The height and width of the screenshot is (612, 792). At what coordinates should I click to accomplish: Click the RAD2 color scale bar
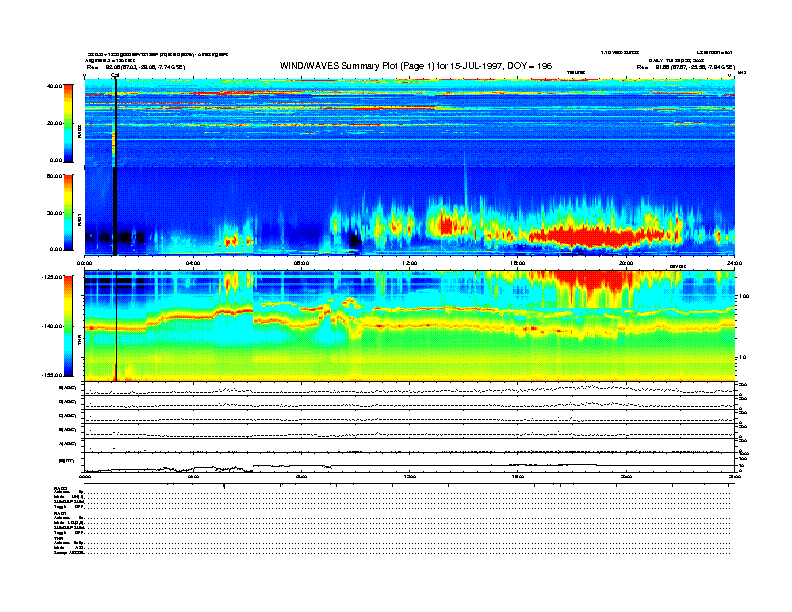click(x=68, y=124)
